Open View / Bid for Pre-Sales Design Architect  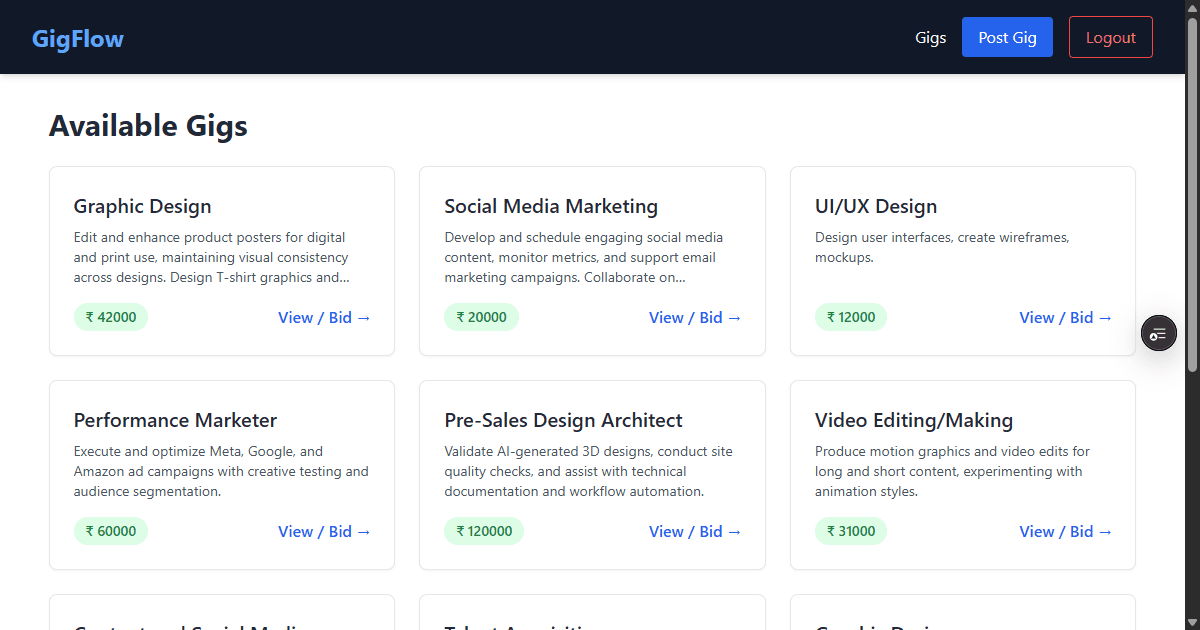(695, 531)
